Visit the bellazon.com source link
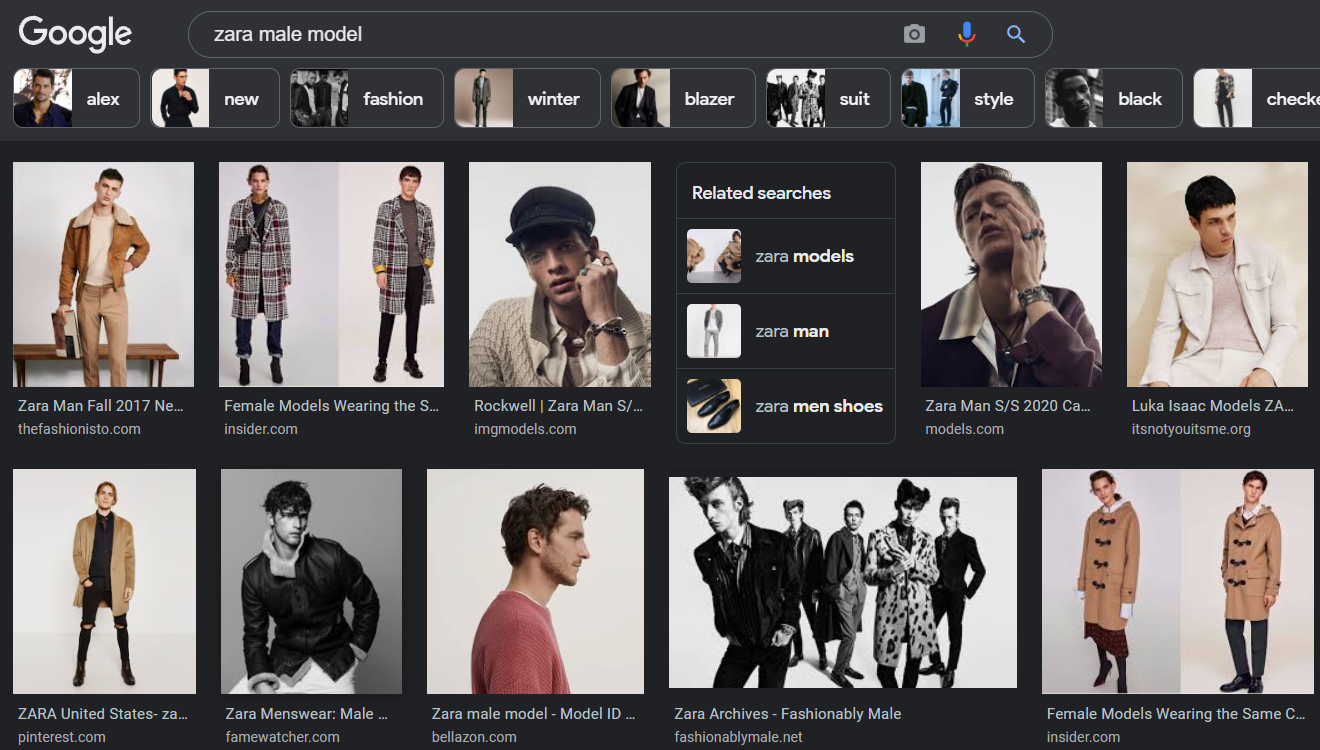 click(474, 737)
